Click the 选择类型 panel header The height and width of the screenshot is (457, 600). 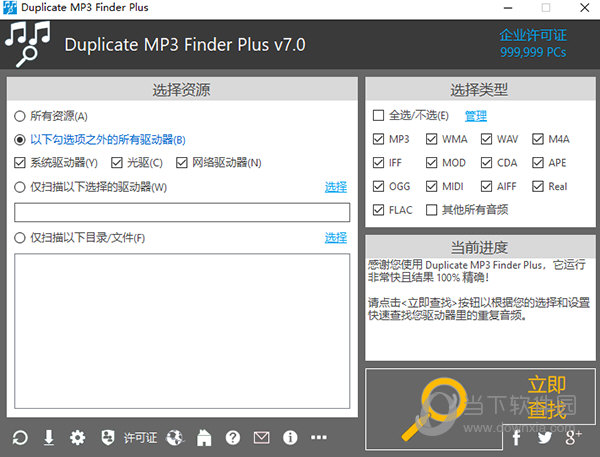(x=479, y=90)
